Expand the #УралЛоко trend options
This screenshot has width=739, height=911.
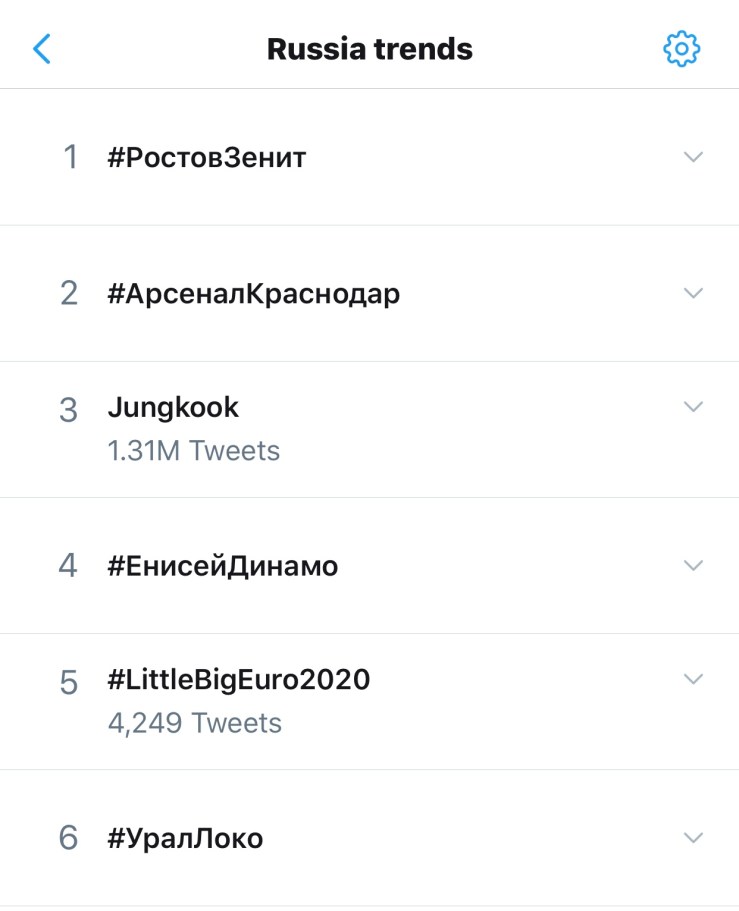tap(693, 837)
